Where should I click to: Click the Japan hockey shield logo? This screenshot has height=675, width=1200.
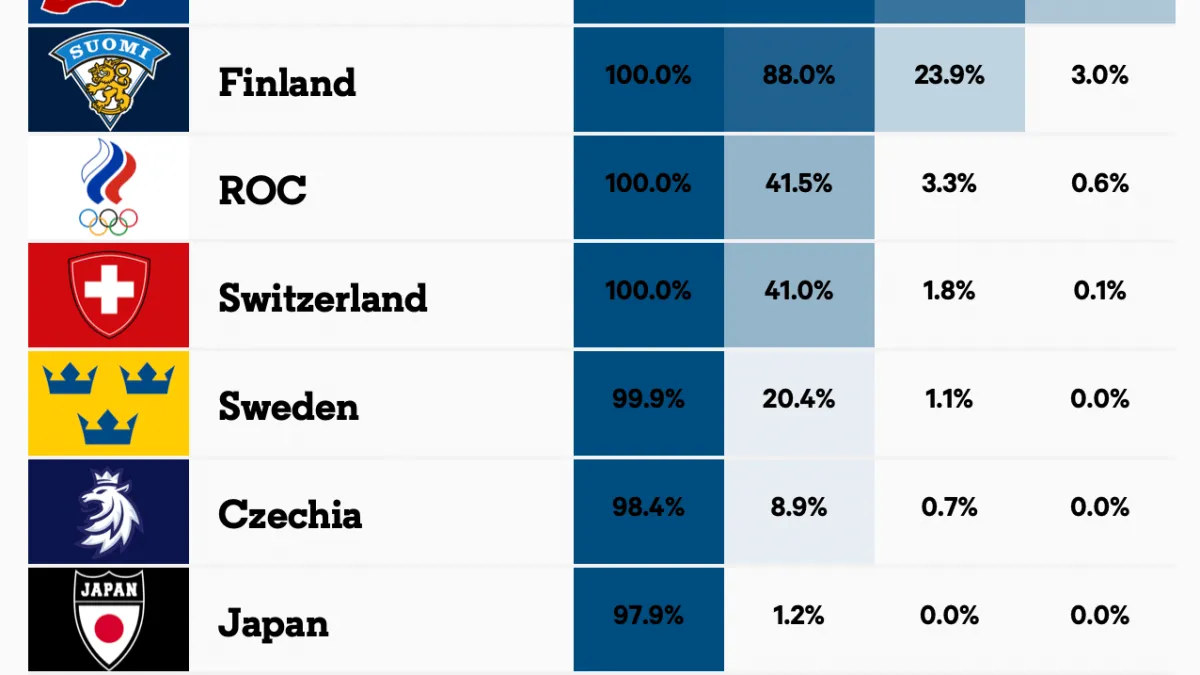click(108, 618)
